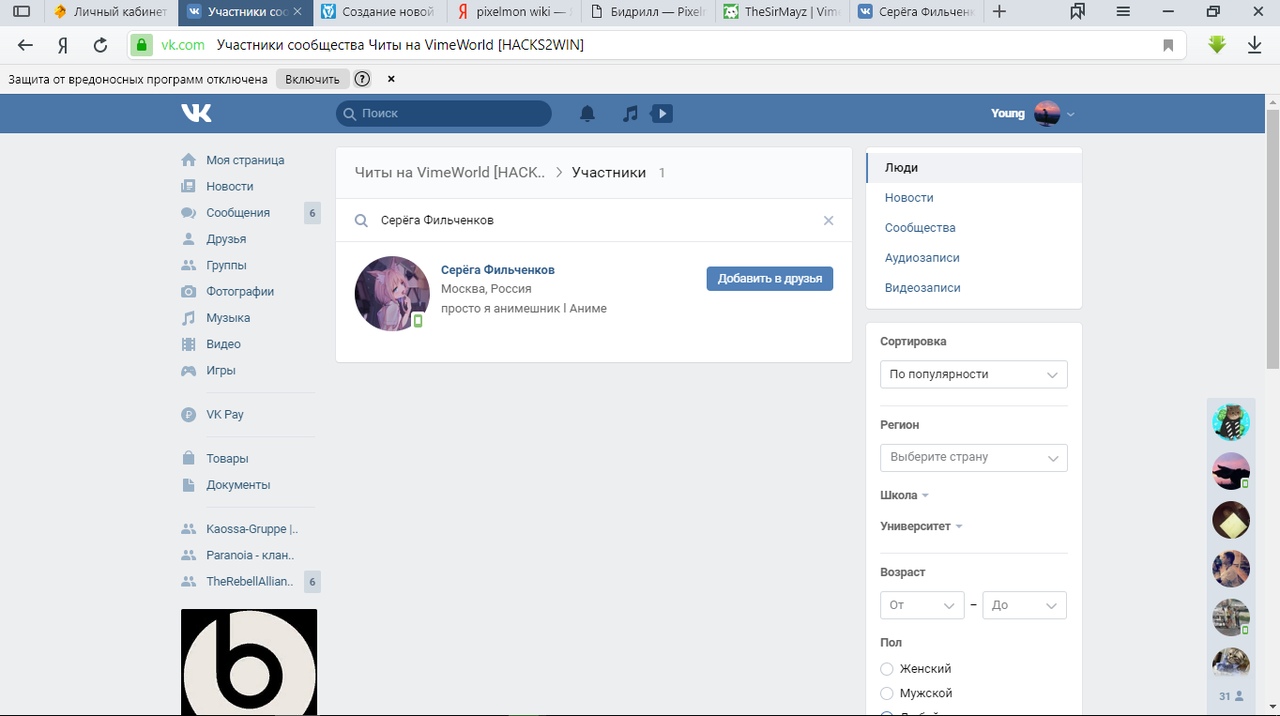Bookmark the page in address bar
1280x716 pixels.
(x=1168, y=45)
